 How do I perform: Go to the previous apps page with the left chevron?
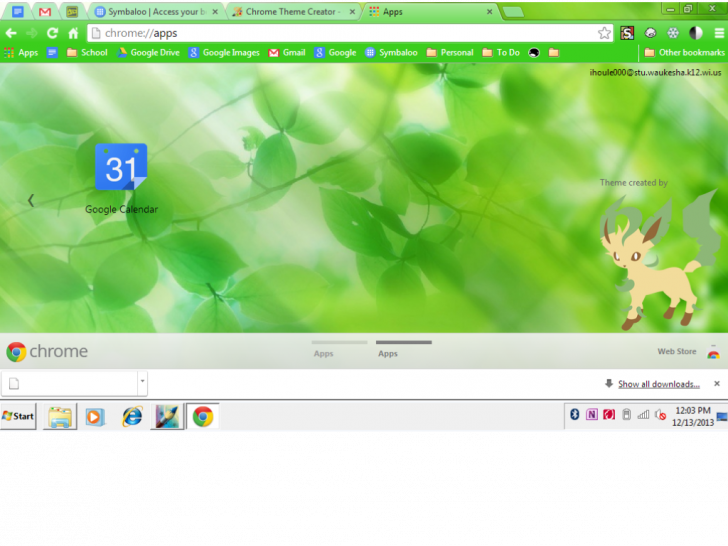(x=31, y=201)
